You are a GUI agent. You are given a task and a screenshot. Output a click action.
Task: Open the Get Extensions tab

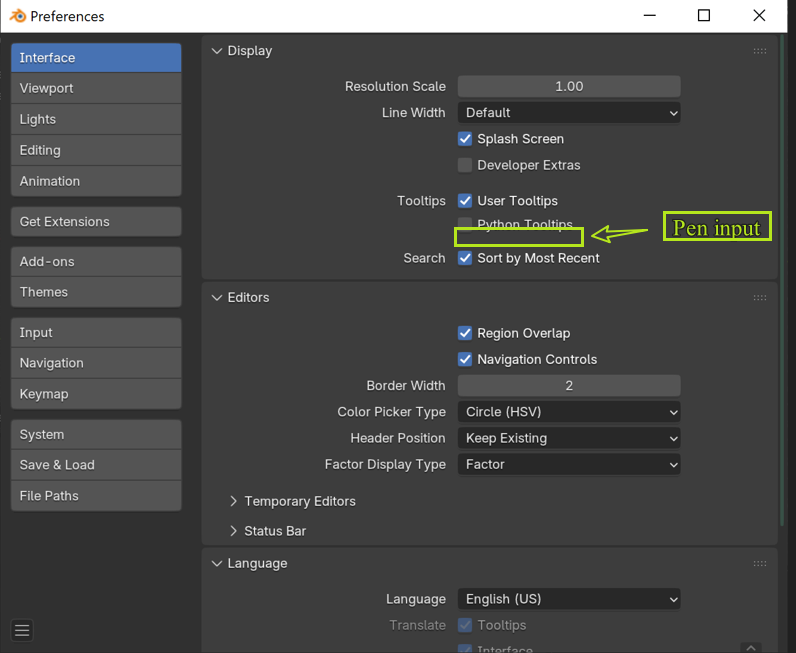click(96, 222)
